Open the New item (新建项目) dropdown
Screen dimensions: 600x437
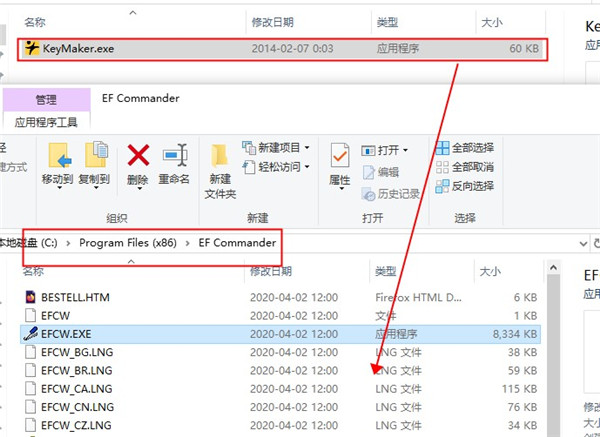[x=276, y=147]
